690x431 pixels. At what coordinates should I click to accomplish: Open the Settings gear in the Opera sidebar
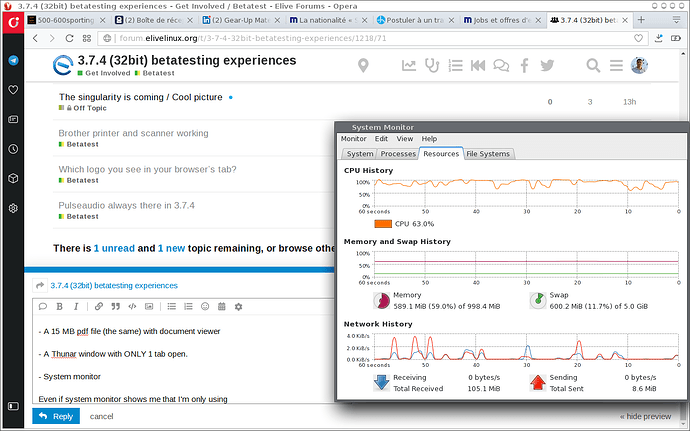click(13, 208)
